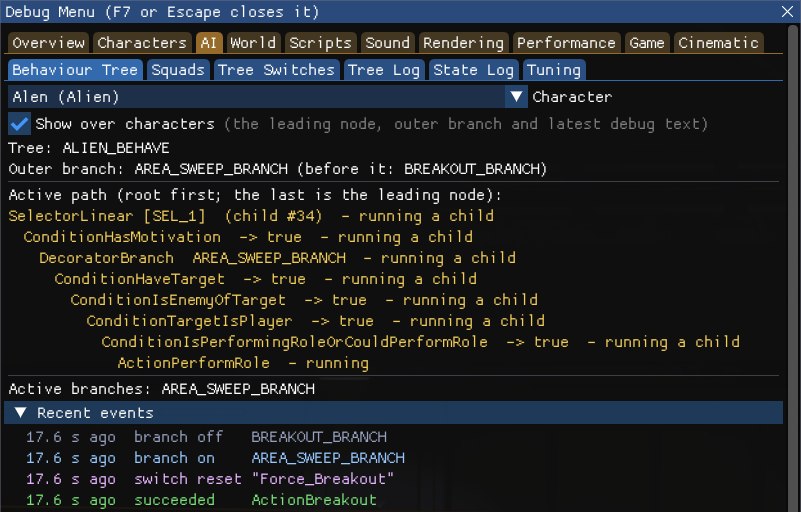Open the Cinematic tab
Screen dimensions: 801x512
pos(718,43)
